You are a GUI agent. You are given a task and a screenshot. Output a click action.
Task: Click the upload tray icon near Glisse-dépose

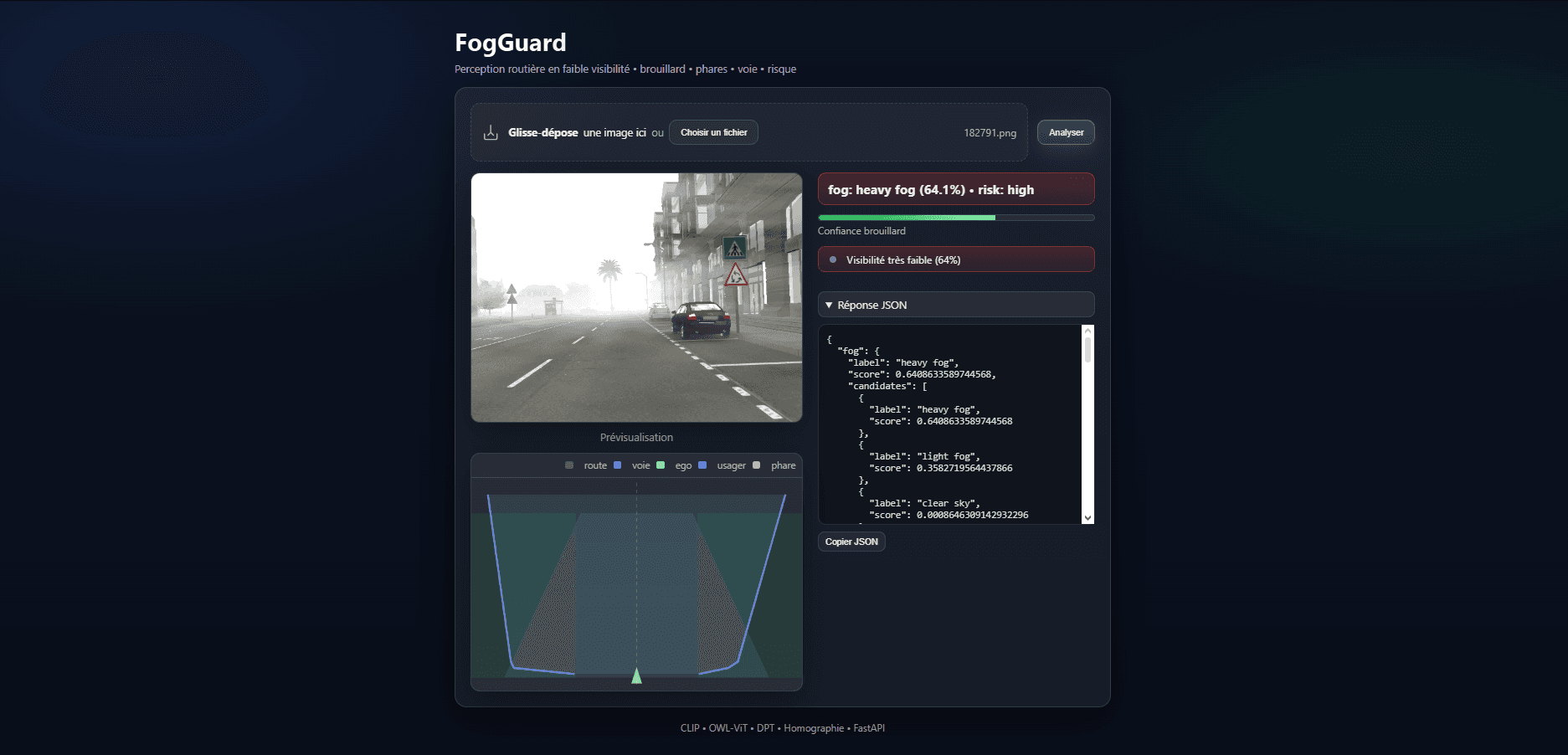[490, 132]
